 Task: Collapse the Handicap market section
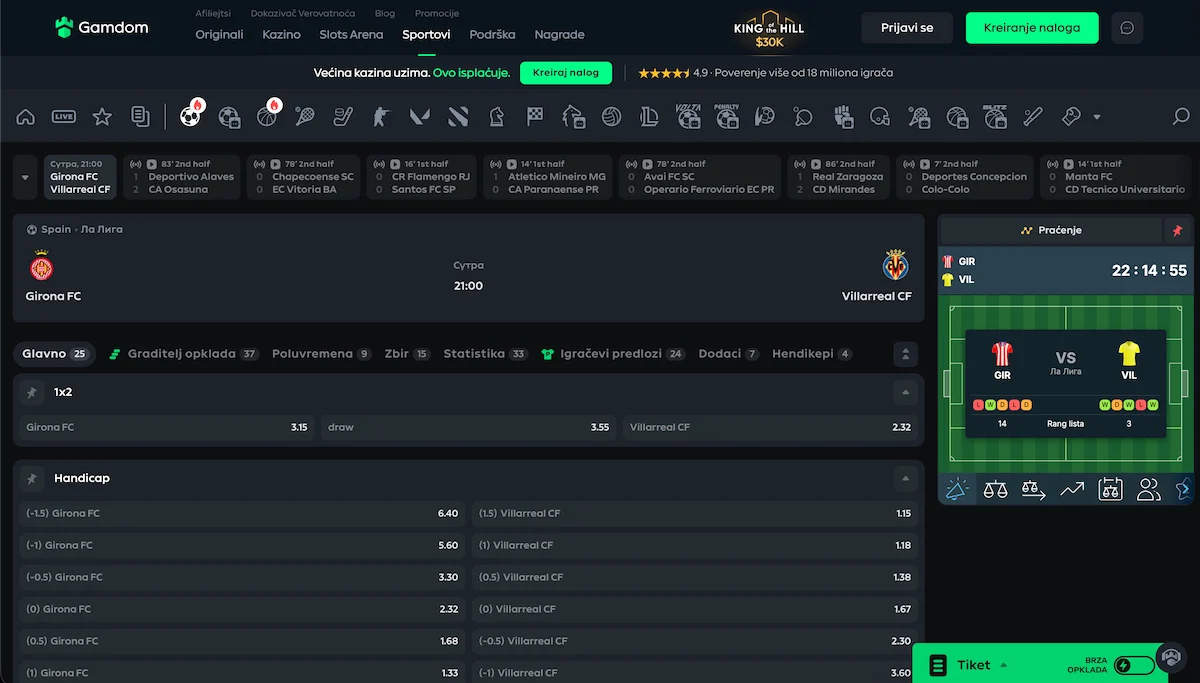pyautogui.click(x=906, y=478)
